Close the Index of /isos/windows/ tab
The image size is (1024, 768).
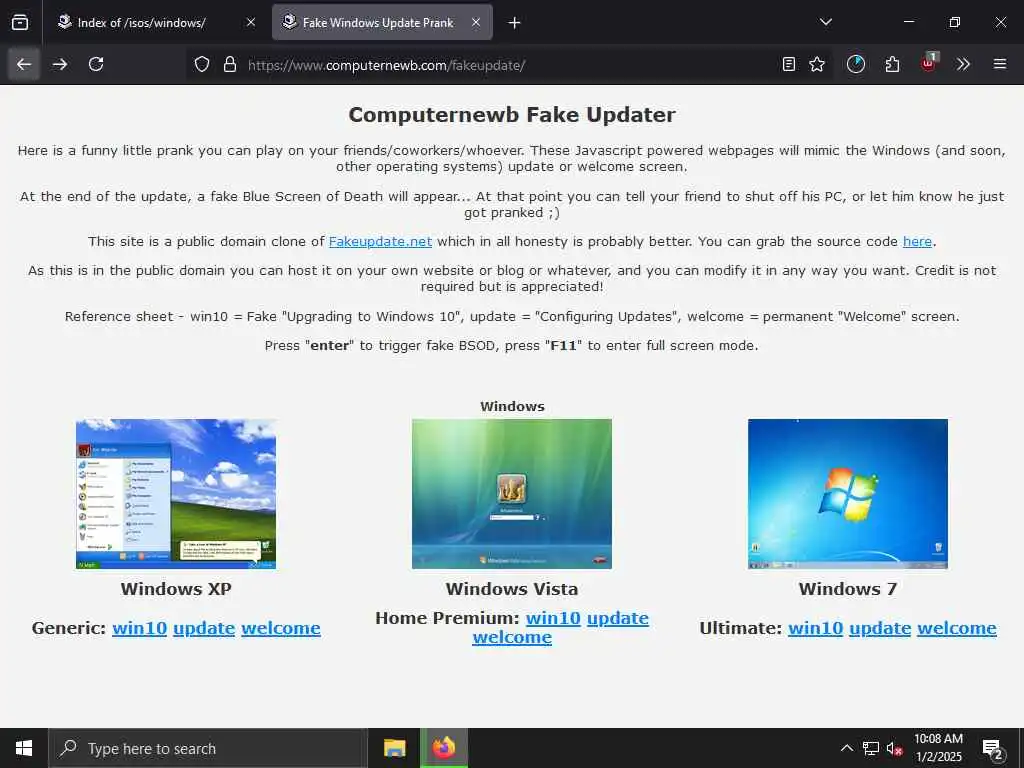251,22
